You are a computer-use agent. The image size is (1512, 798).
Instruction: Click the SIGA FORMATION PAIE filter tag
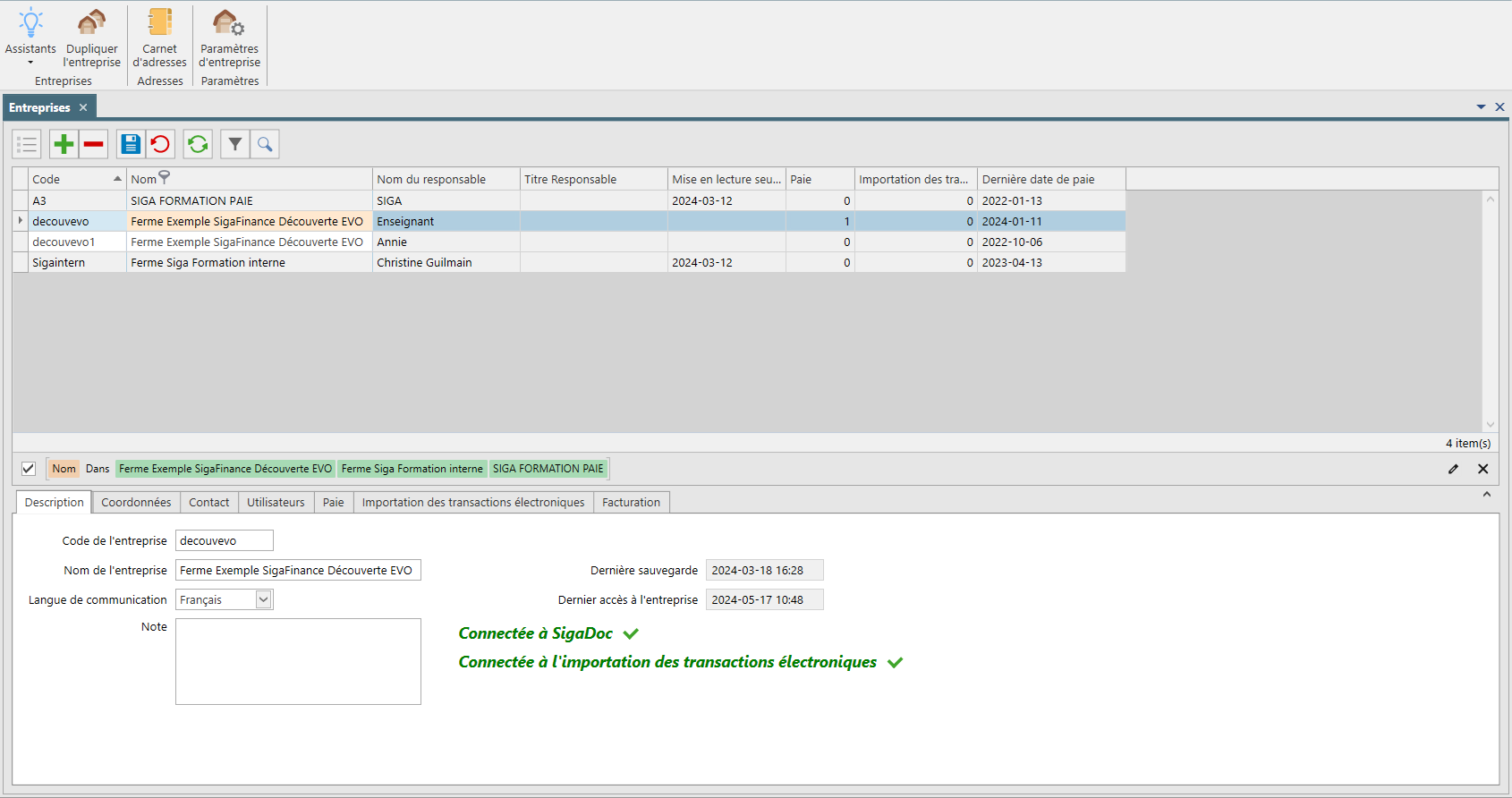coord(548,469)
